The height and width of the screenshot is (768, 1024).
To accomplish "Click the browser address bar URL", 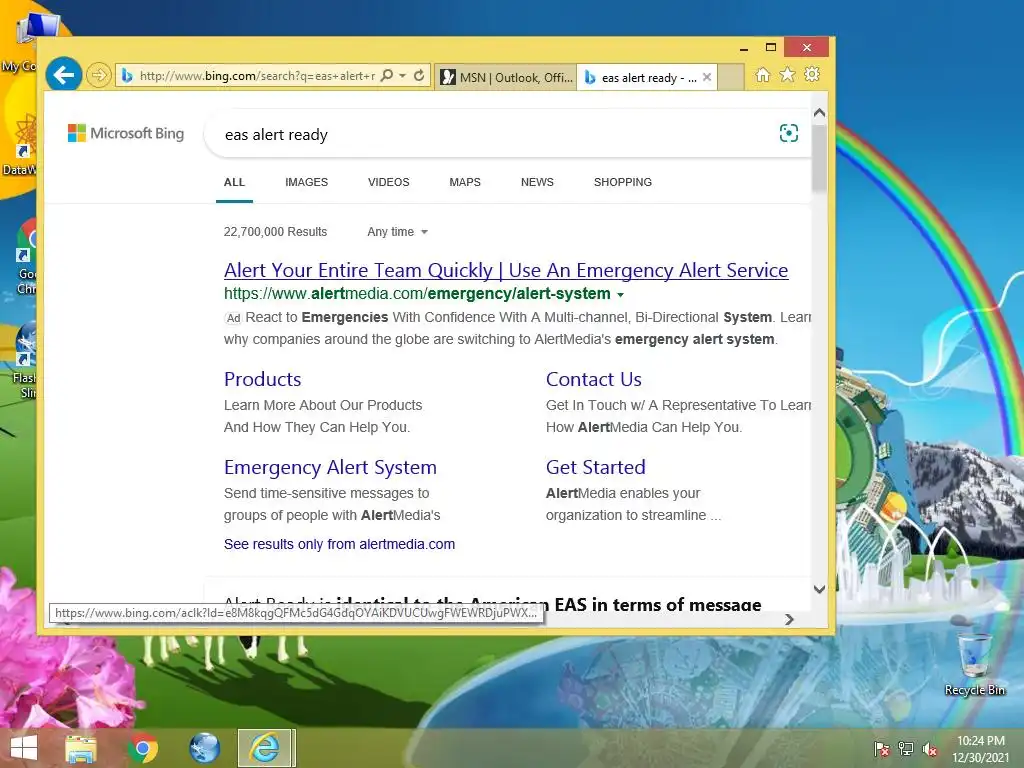I will [x=257, y=76].
